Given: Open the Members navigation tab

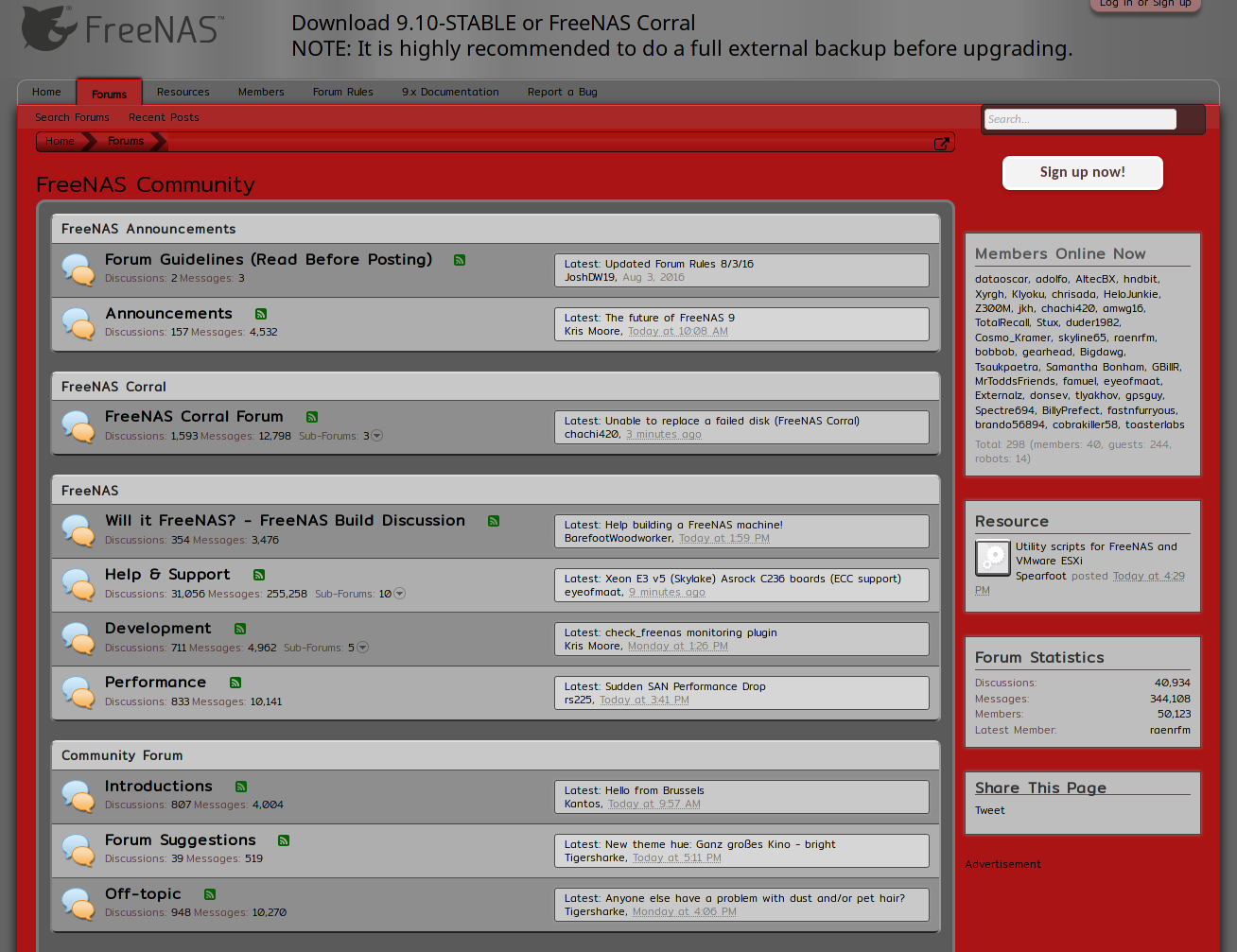Looking at the screenshot, I should (261, 92).
